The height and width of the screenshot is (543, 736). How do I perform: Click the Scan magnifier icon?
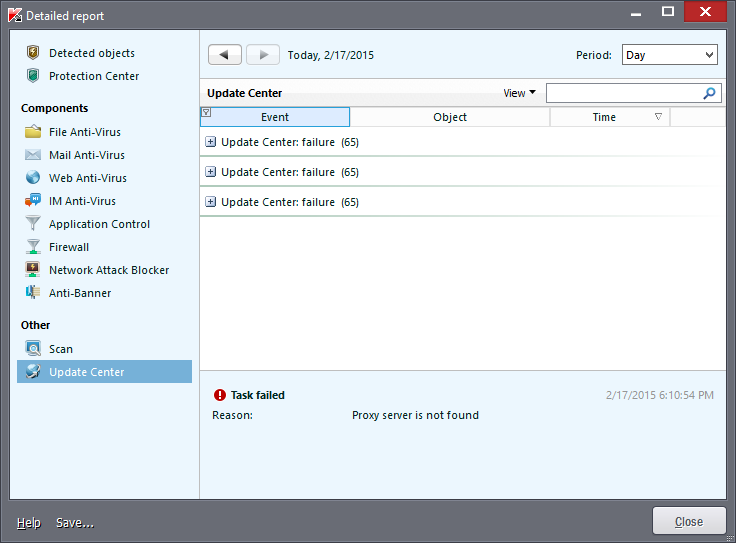(x=33, y=348)
